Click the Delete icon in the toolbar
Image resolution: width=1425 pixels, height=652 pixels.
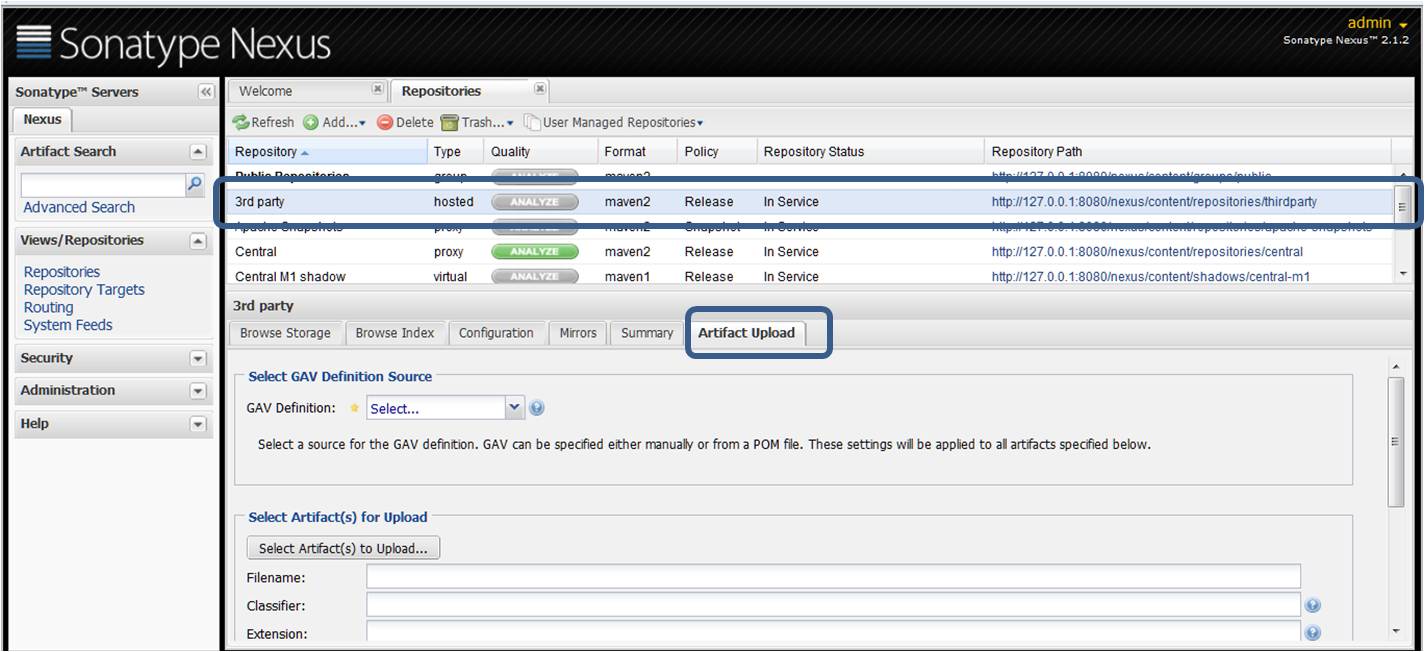(x=385, y=122)
